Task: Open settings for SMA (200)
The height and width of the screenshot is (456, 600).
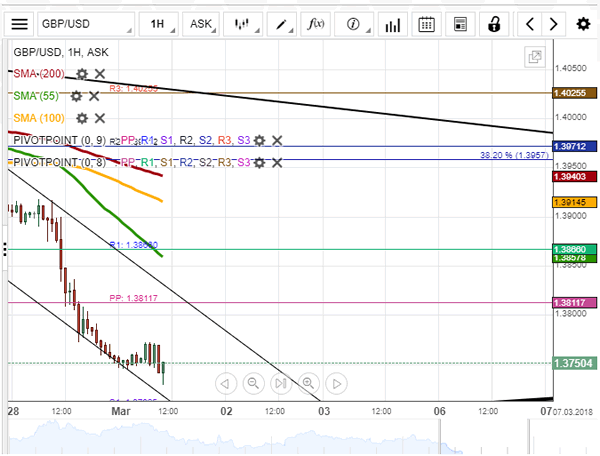Action: (x=82, y=74)
